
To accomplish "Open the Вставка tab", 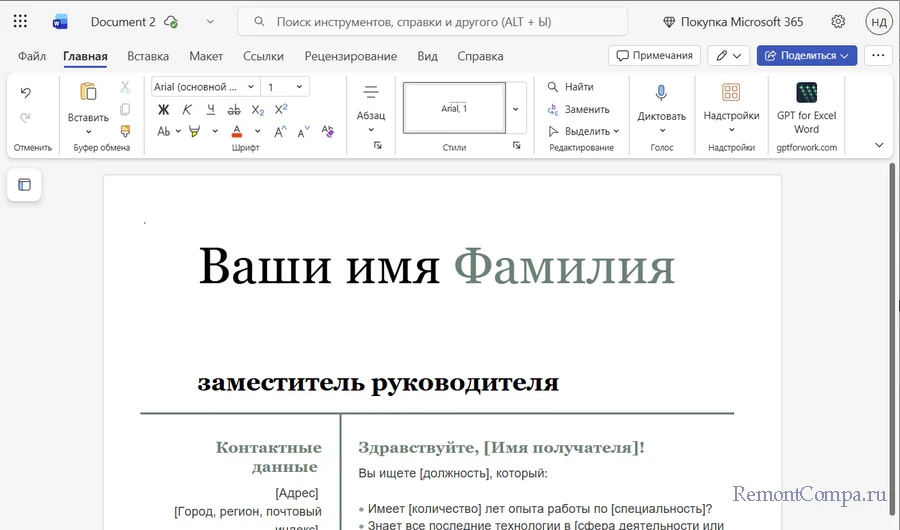I will click(x=148, y=56).
